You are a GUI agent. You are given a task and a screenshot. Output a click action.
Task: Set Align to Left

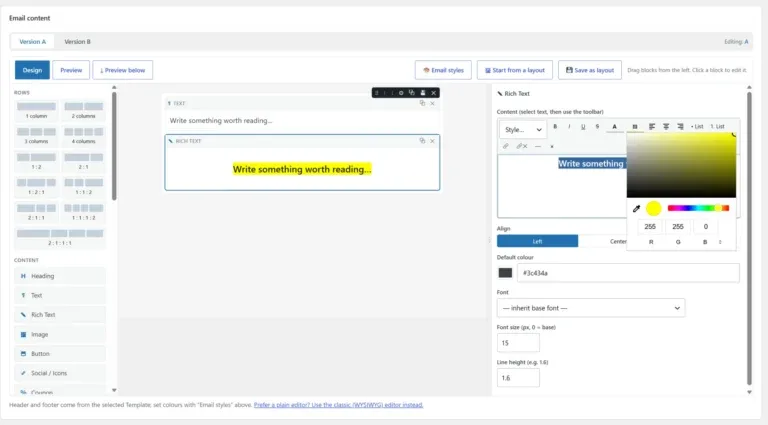tap(537, 241)
